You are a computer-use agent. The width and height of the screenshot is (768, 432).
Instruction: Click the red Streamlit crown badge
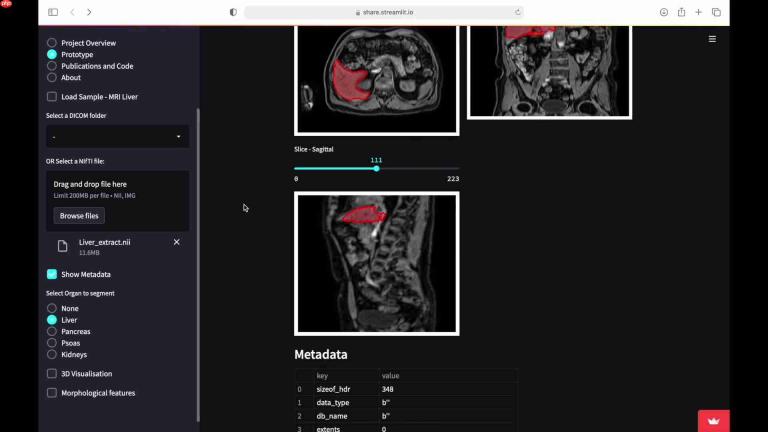click(x=714, y=421)
